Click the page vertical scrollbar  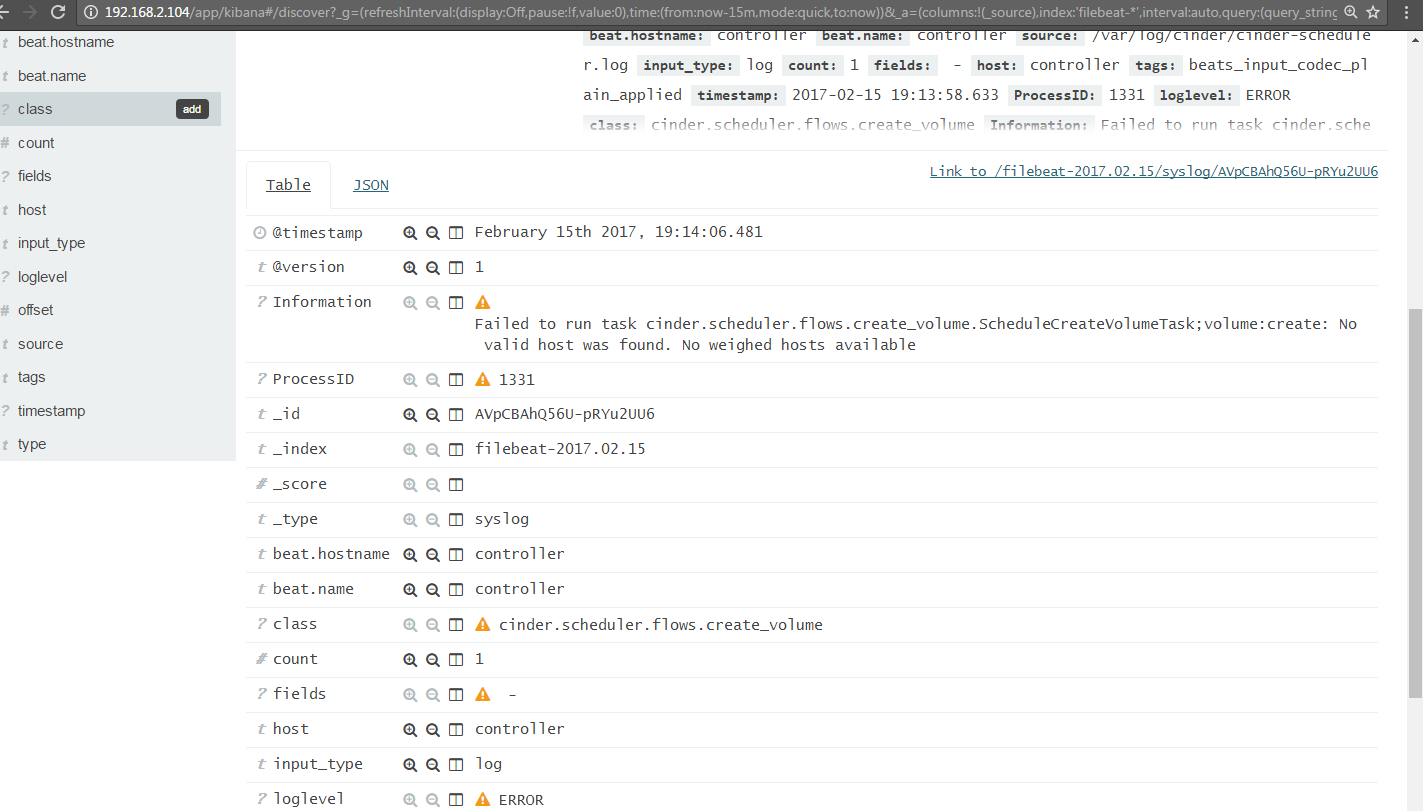pyautogui.click(x=1415, y=503)
